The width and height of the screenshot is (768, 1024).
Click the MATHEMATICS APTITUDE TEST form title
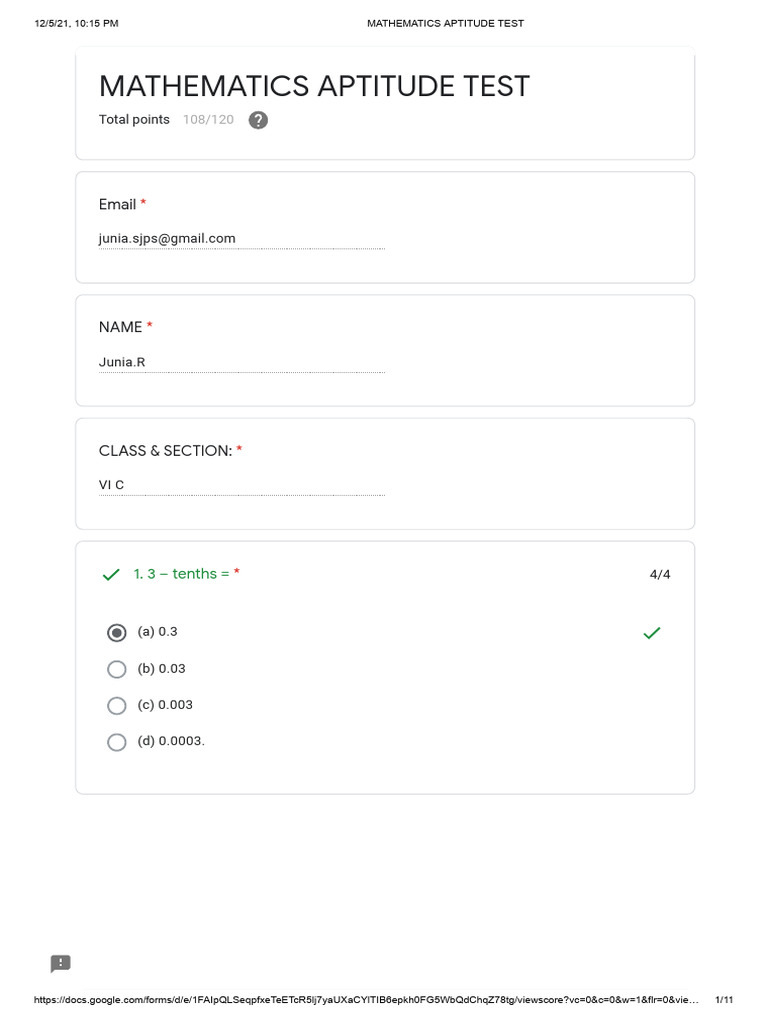tap(314, 86)
